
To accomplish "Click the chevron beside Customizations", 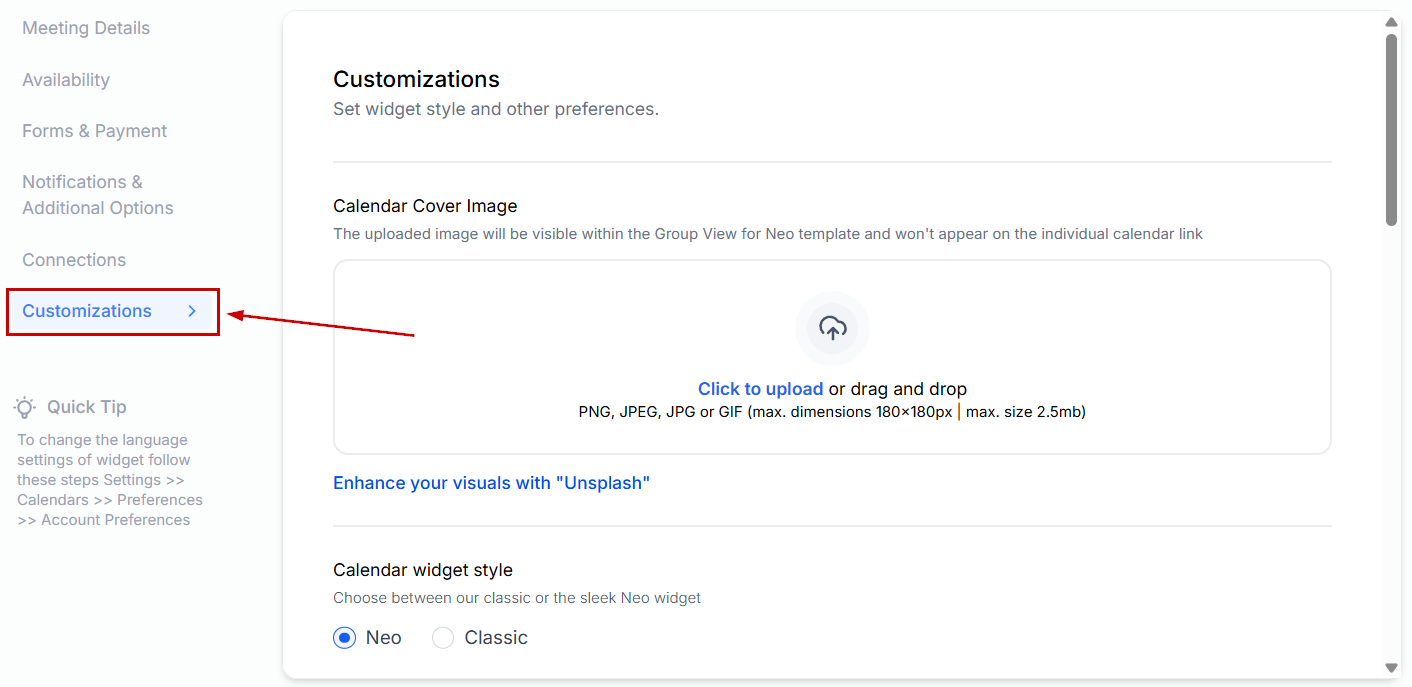I will 192,311.
